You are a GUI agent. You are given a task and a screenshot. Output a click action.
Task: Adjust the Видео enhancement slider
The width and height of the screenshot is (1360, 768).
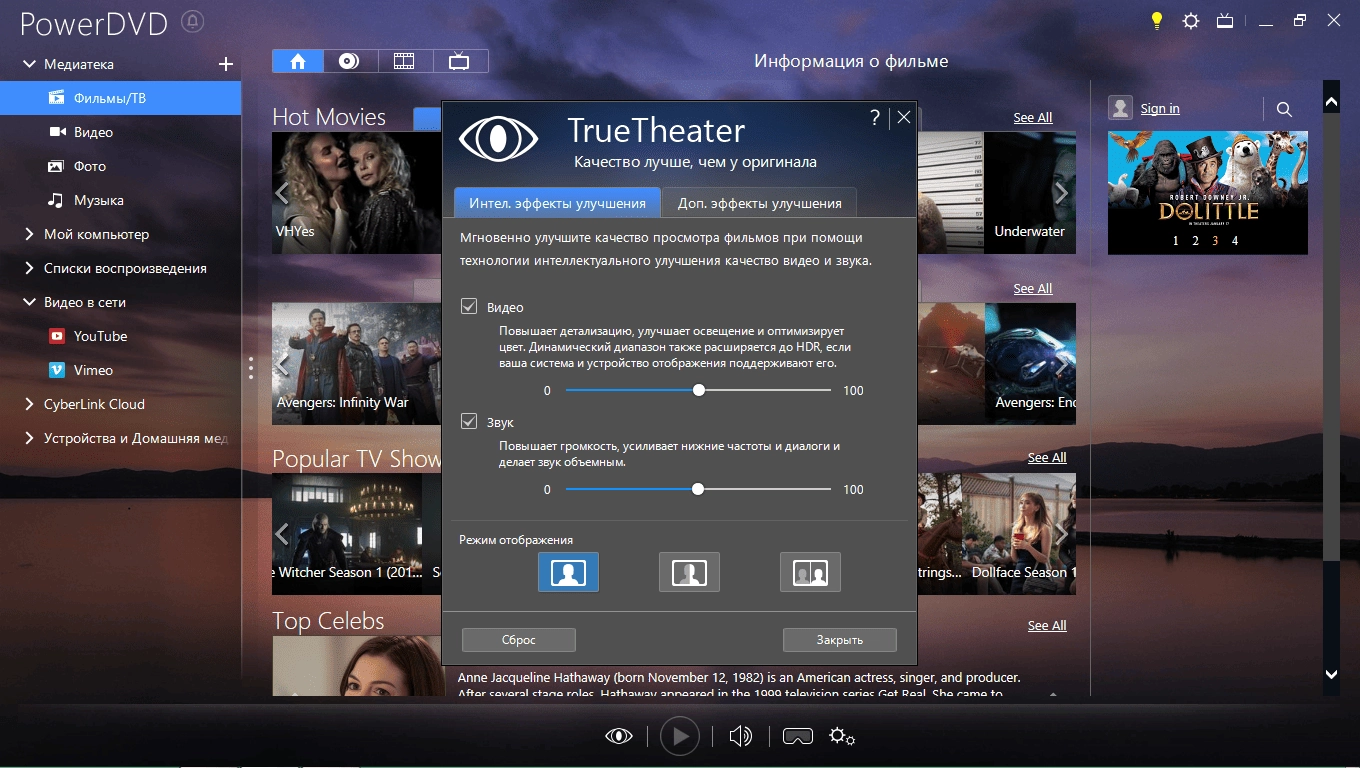(x=698, y=390)
